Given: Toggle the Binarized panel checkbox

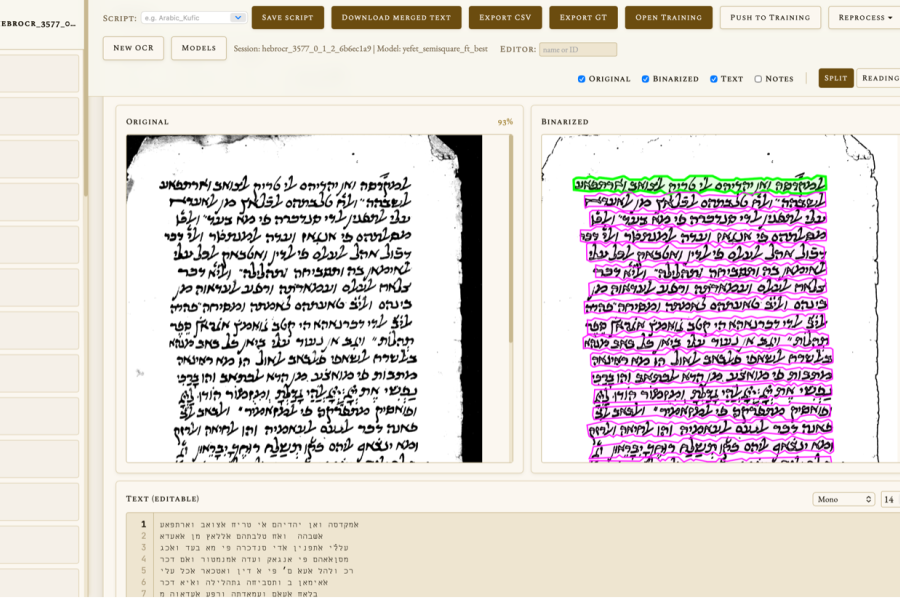Looking at the screenshot, I should tap(645, 79).
